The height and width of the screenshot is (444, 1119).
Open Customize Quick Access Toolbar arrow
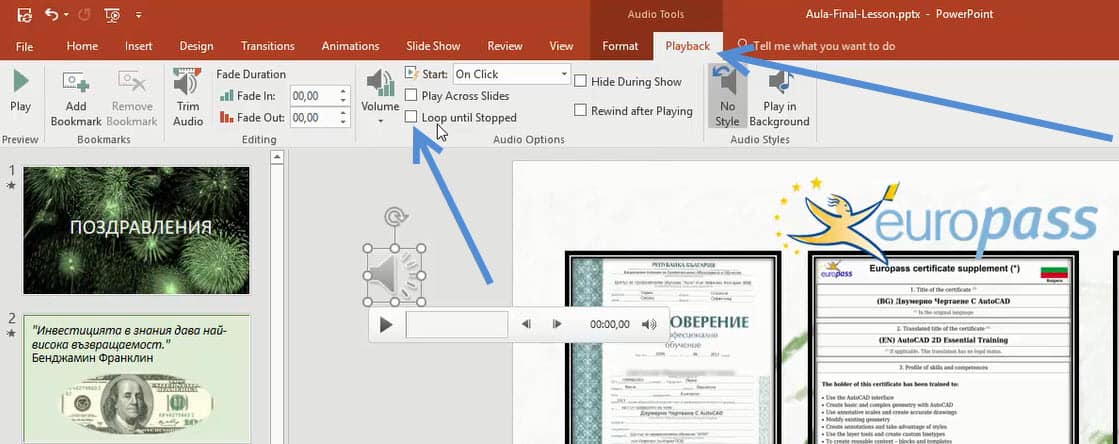(138, 14)
